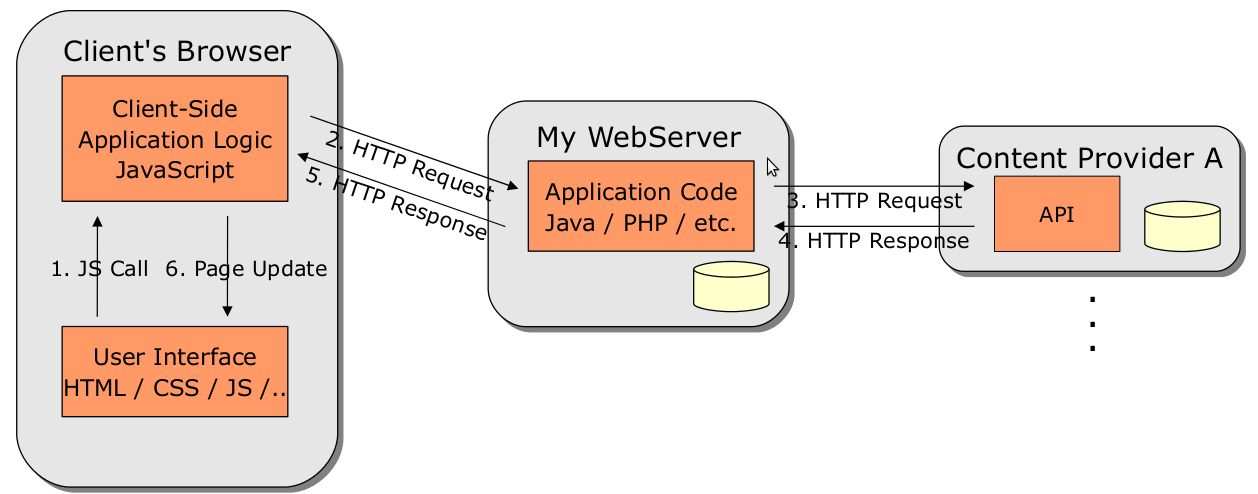
Task: Select the vertical dots below Content Provider A
Action: pos(1092,323)
